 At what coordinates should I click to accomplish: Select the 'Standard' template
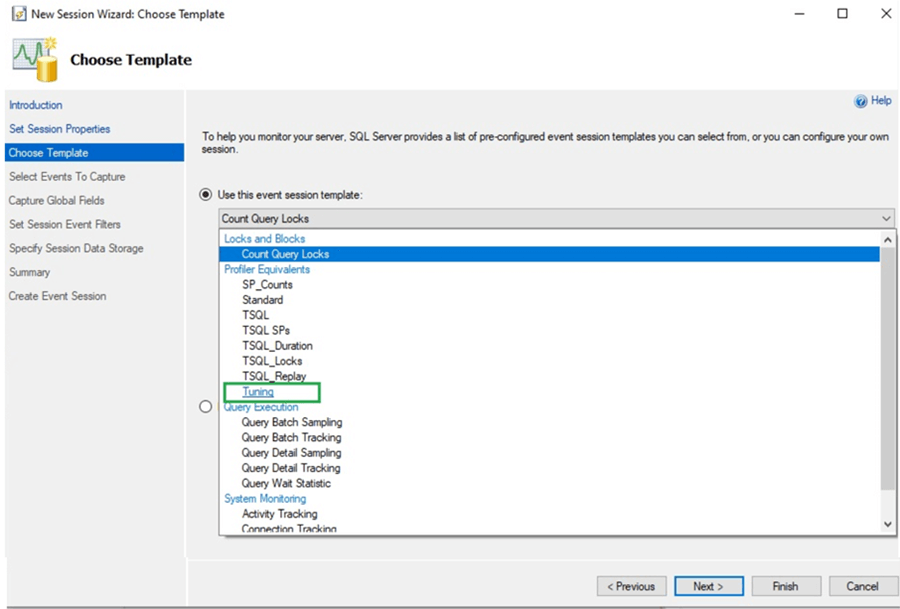coord(262,299)
